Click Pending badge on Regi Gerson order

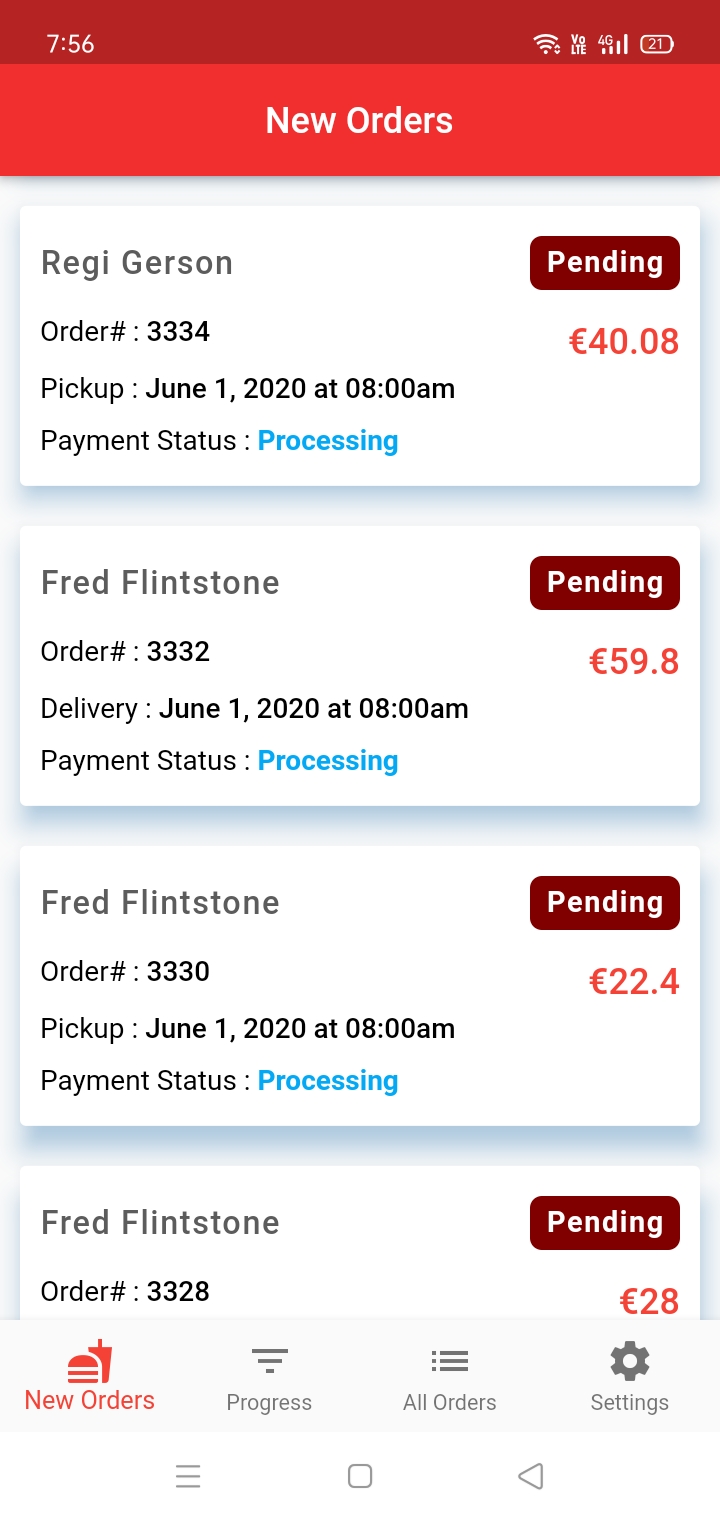605,263
